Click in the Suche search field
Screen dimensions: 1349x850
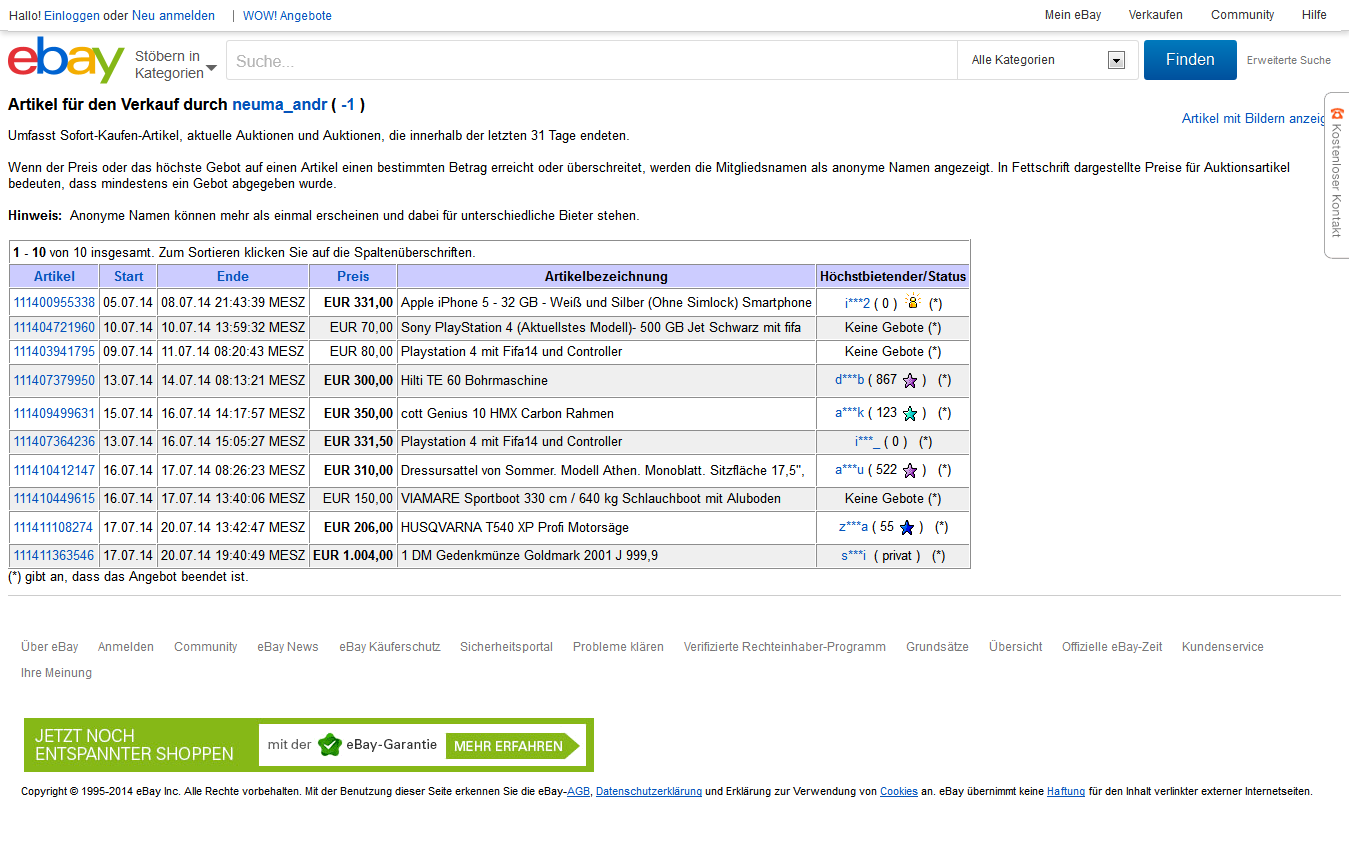[x=592, y=61]
